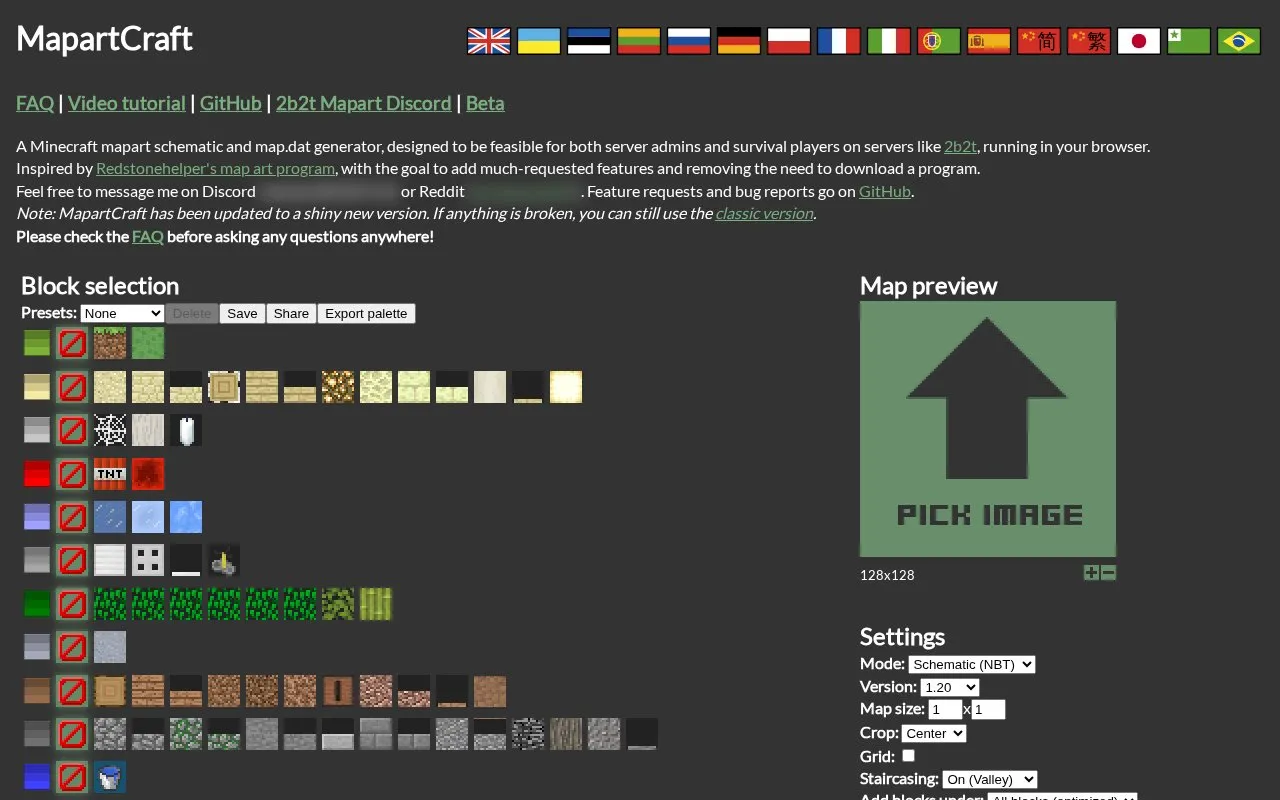The height and width of the screenshot is (800, 1280).
Task: Select the water bucket block
Action: (x=110, y=777)
